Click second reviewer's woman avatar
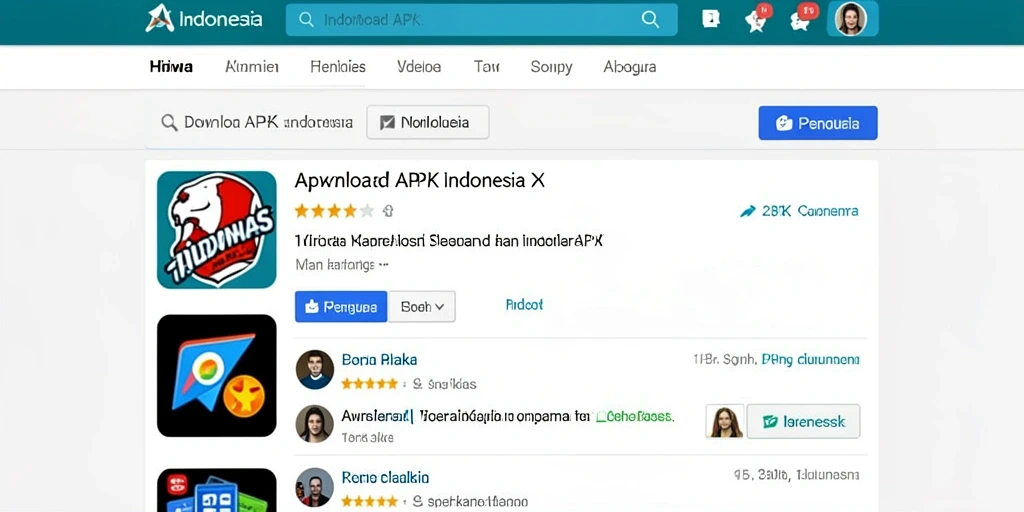The width and height of the screenshot is (1024, 512). pyautogui.click(x=315, y=424)
